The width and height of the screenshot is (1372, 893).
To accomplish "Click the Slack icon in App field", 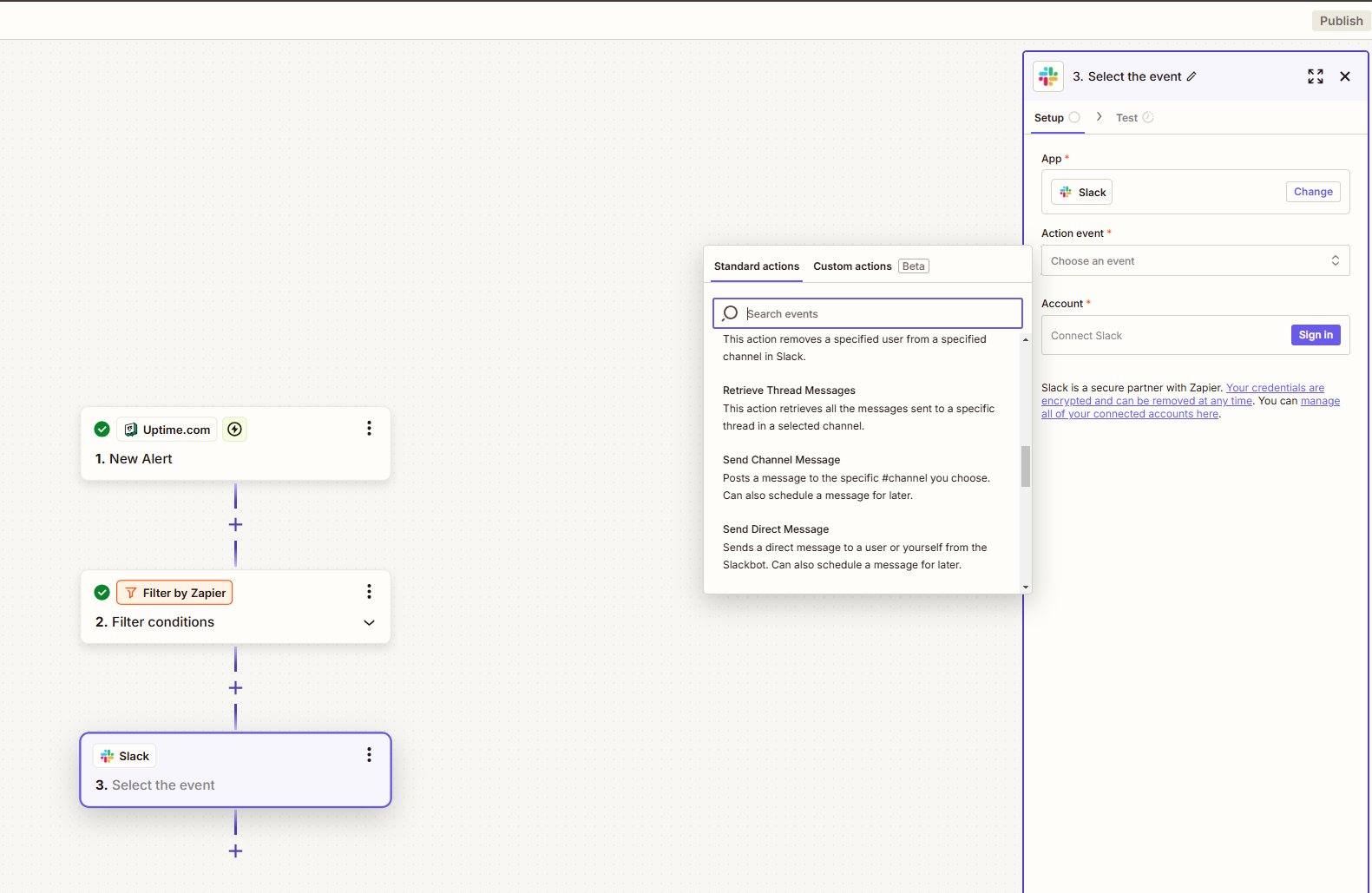I will pos(1066,192).
